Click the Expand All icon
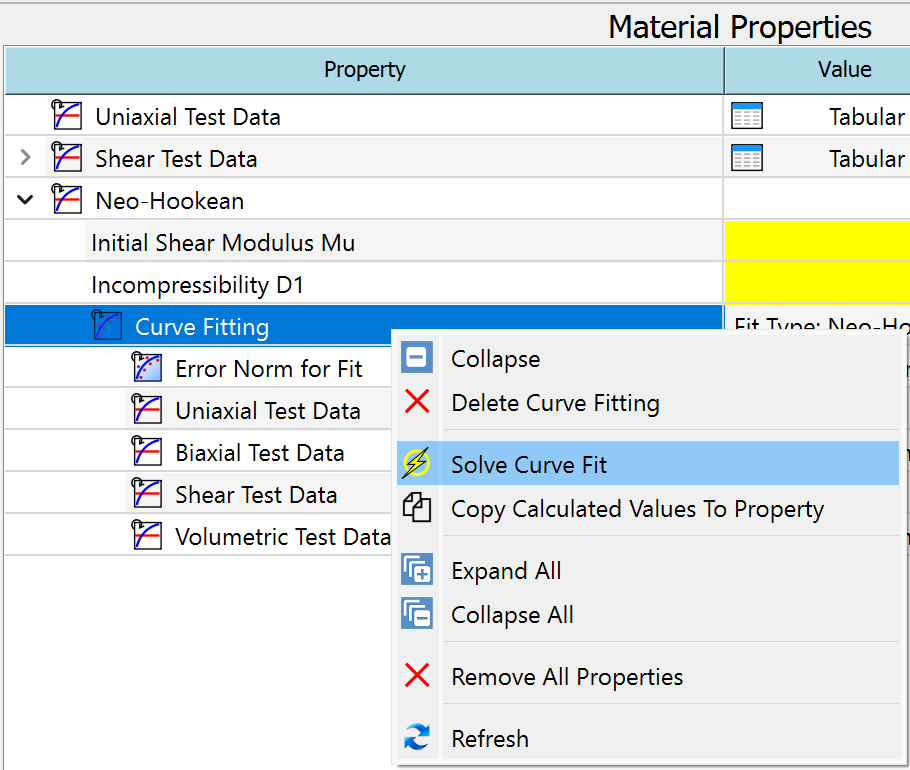 [417, 570]
